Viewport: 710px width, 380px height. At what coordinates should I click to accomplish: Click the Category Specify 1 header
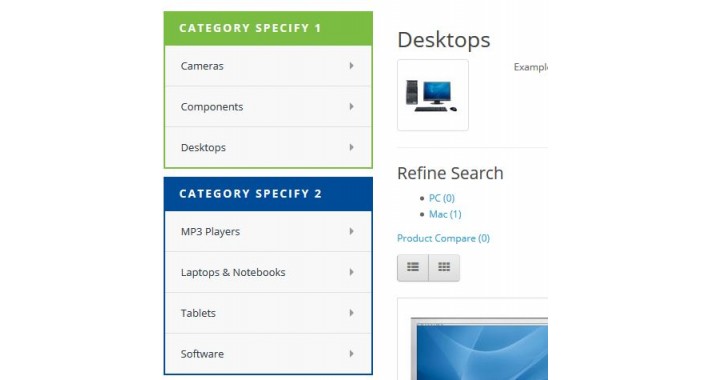[x=268, y=28]
